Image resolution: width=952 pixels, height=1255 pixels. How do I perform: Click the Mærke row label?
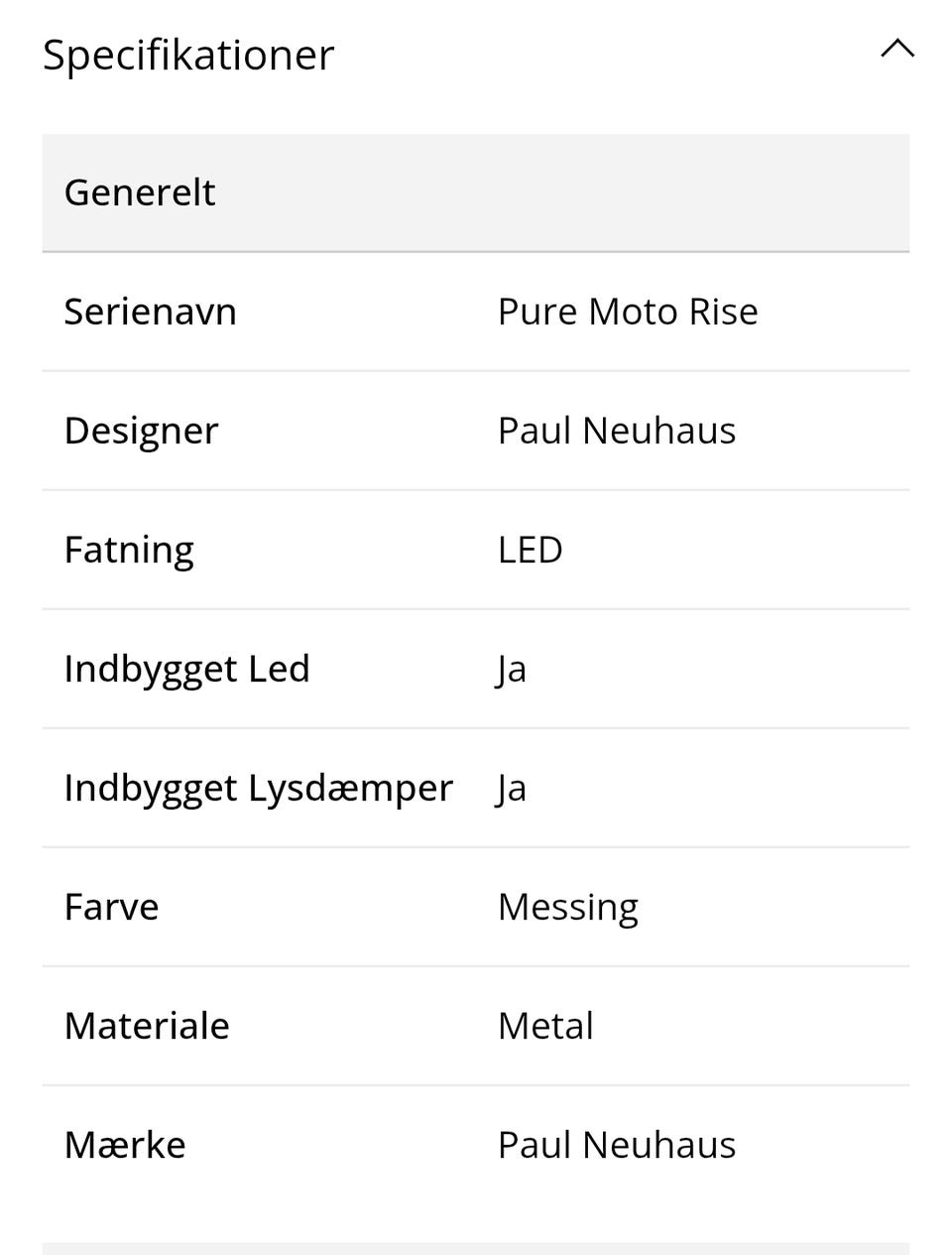(125, 1145)
